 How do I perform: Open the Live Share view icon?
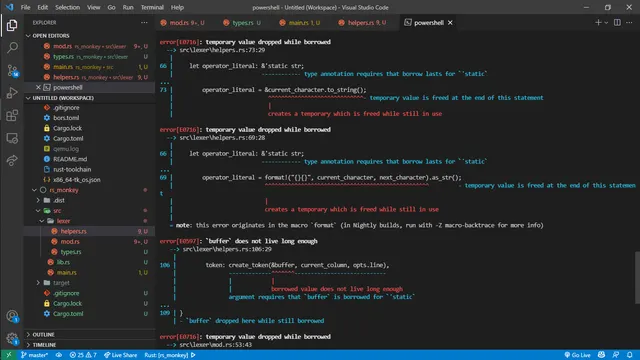12,160
